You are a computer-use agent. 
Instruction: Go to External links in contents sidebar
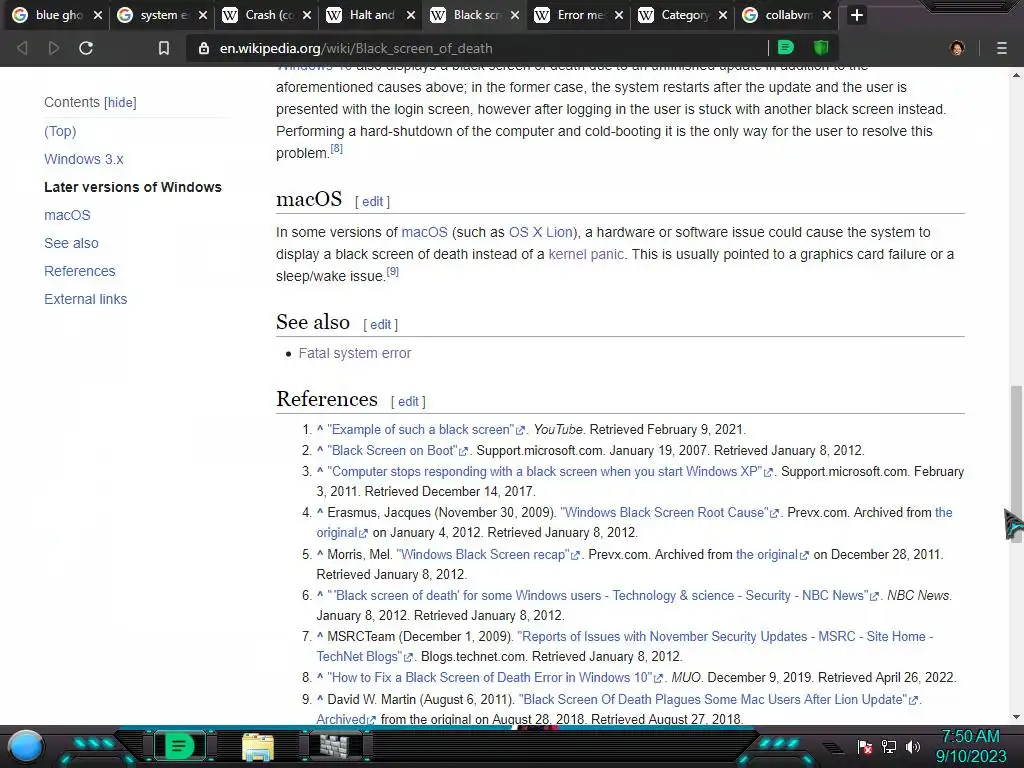coord(86,300)
